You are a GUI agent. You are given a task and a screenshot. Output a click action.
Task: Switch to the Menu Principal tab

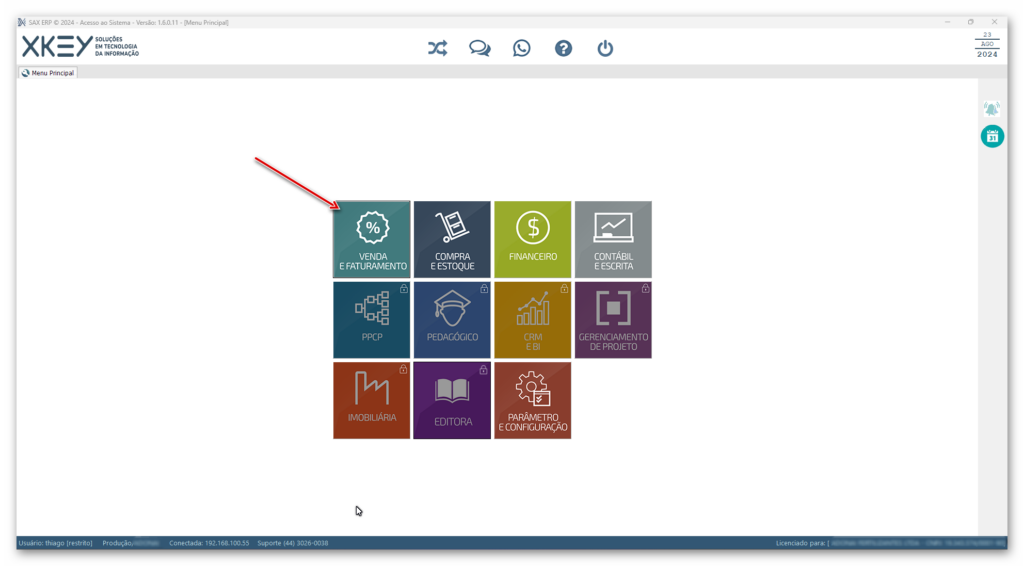point(48,72)
